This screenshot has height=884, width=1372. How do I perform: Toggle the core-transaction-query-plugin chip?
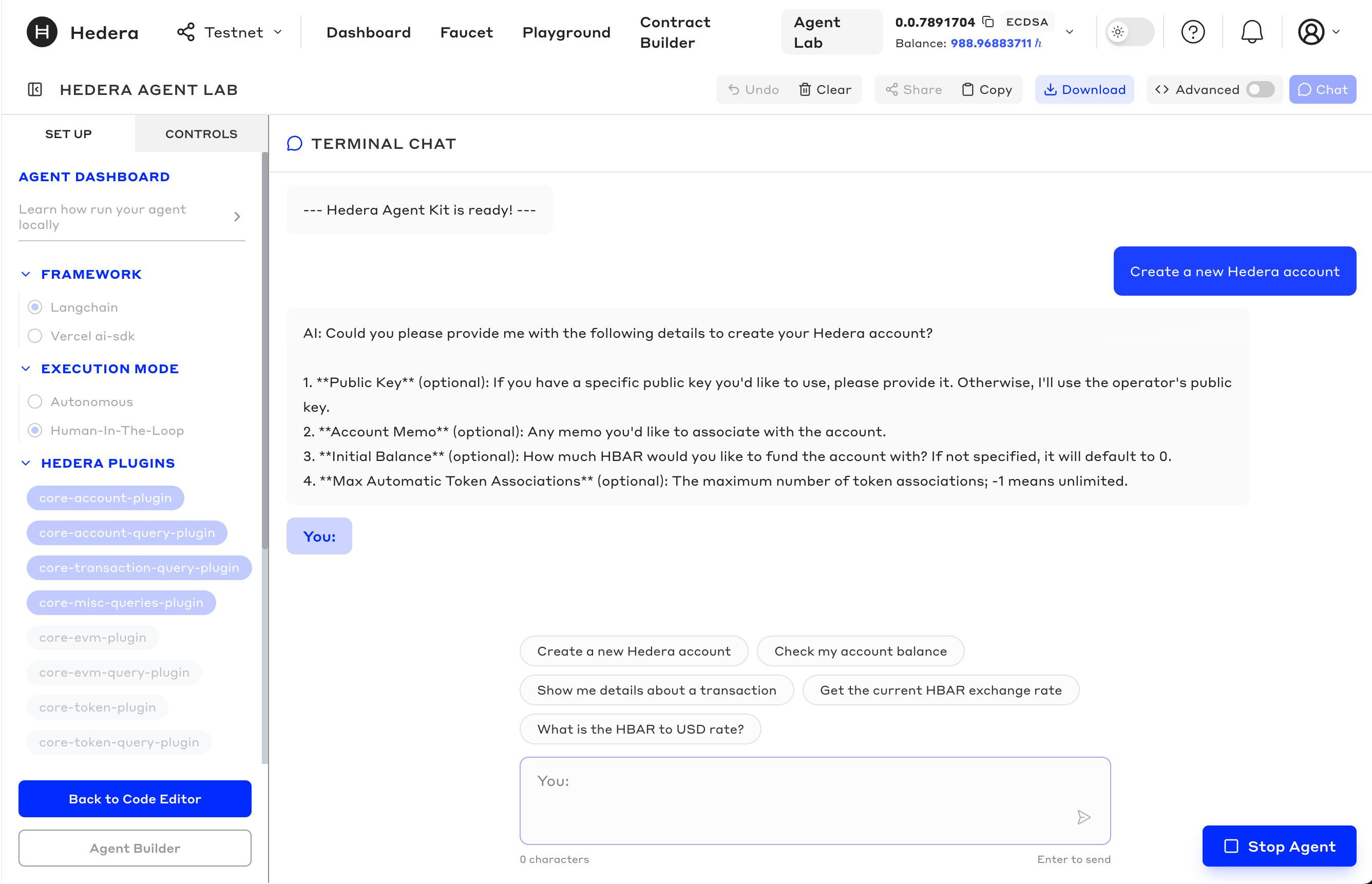pyautogui.click(x=139, y=568)
